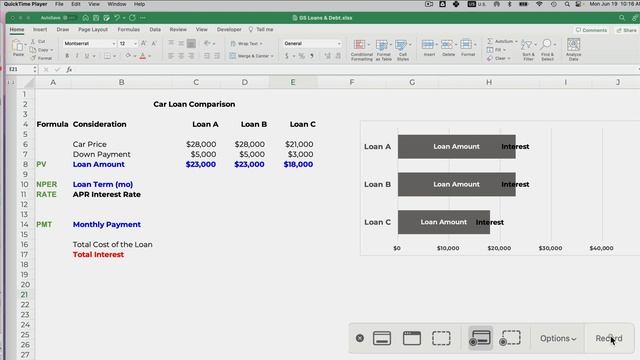640x360 pixels.
Task: Click the Format painter brush icon
Action: (33, 58)
